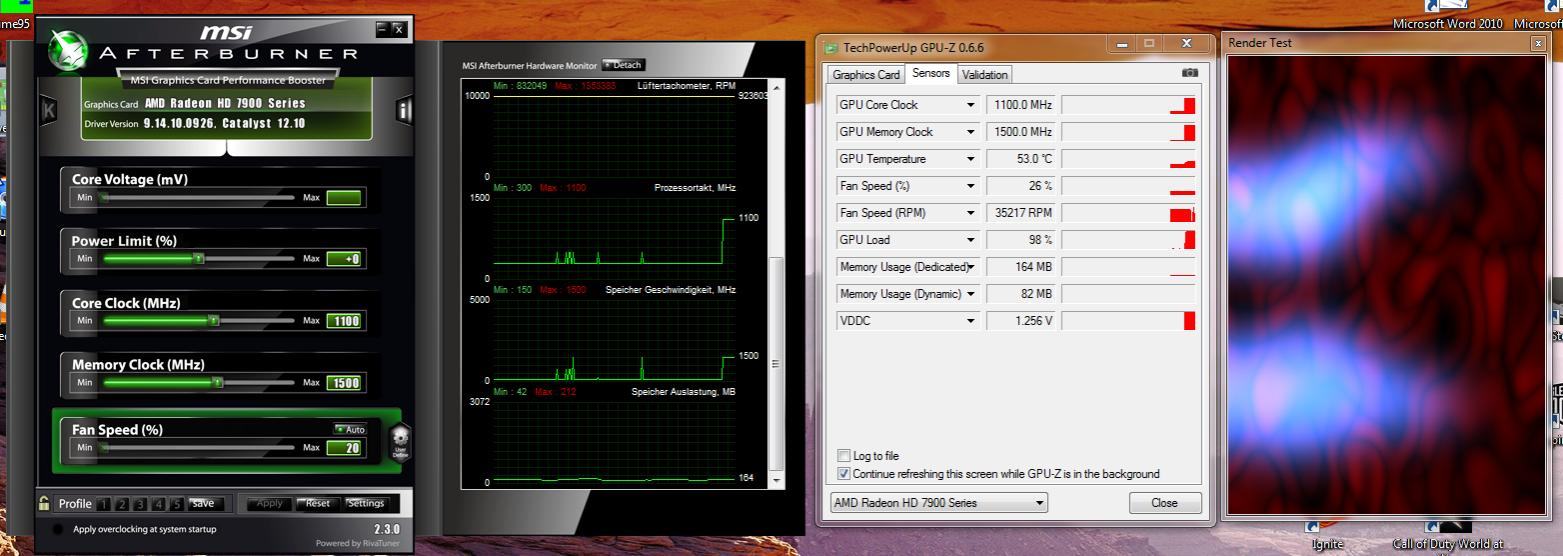Click the profile lock icon
The height and width of the screenshot is (556, 1563).
(44, 503)
